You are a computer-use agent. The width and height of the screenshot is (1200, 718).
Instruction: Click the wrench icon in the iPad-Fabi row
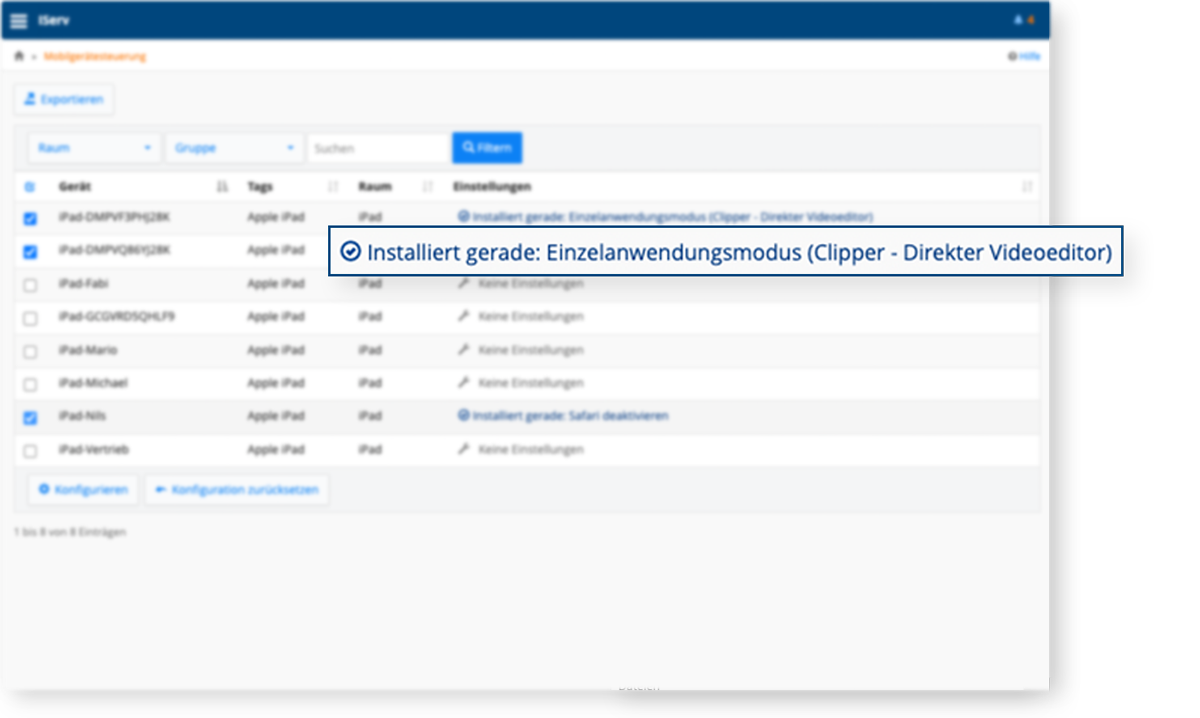pos(463,284)
